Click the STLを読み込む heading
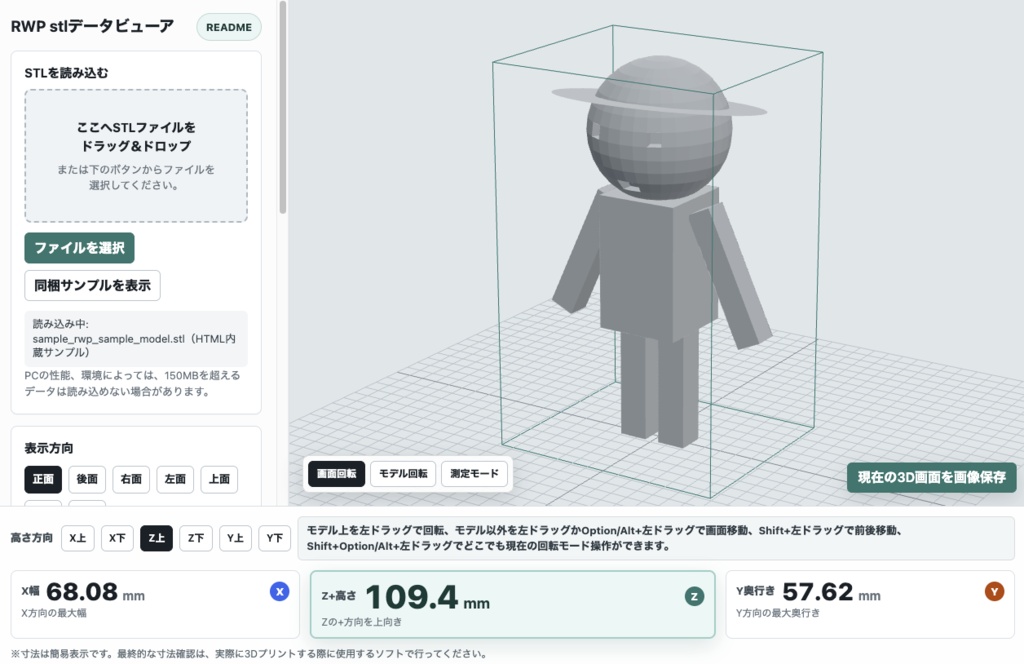 67,72
